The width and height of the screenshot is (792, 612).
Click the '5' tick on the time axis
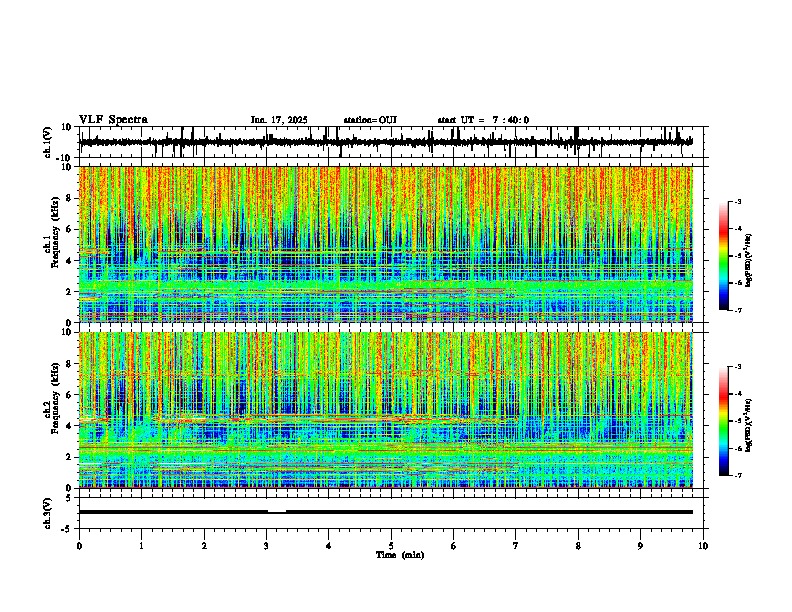tap(391, 546)
